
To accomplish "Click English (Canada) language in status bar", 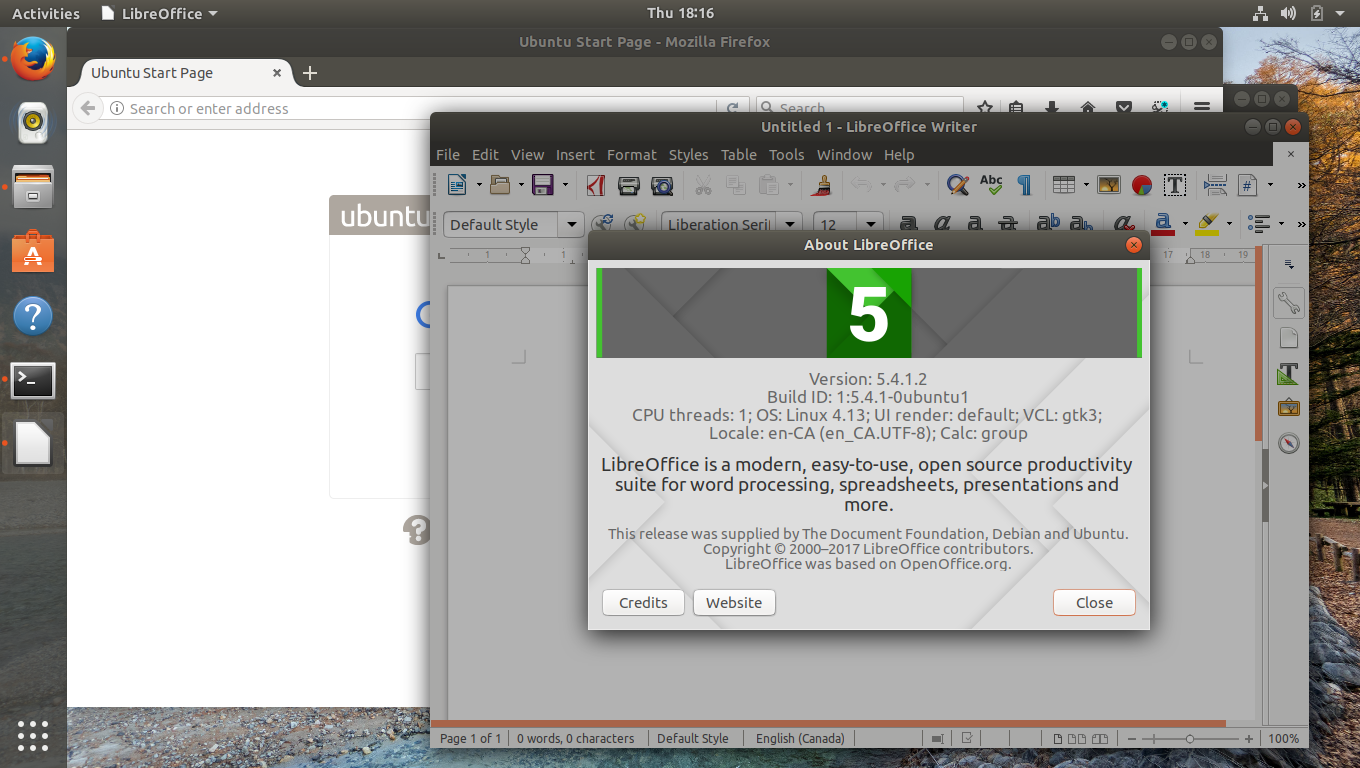I will (x=800, y=738).
